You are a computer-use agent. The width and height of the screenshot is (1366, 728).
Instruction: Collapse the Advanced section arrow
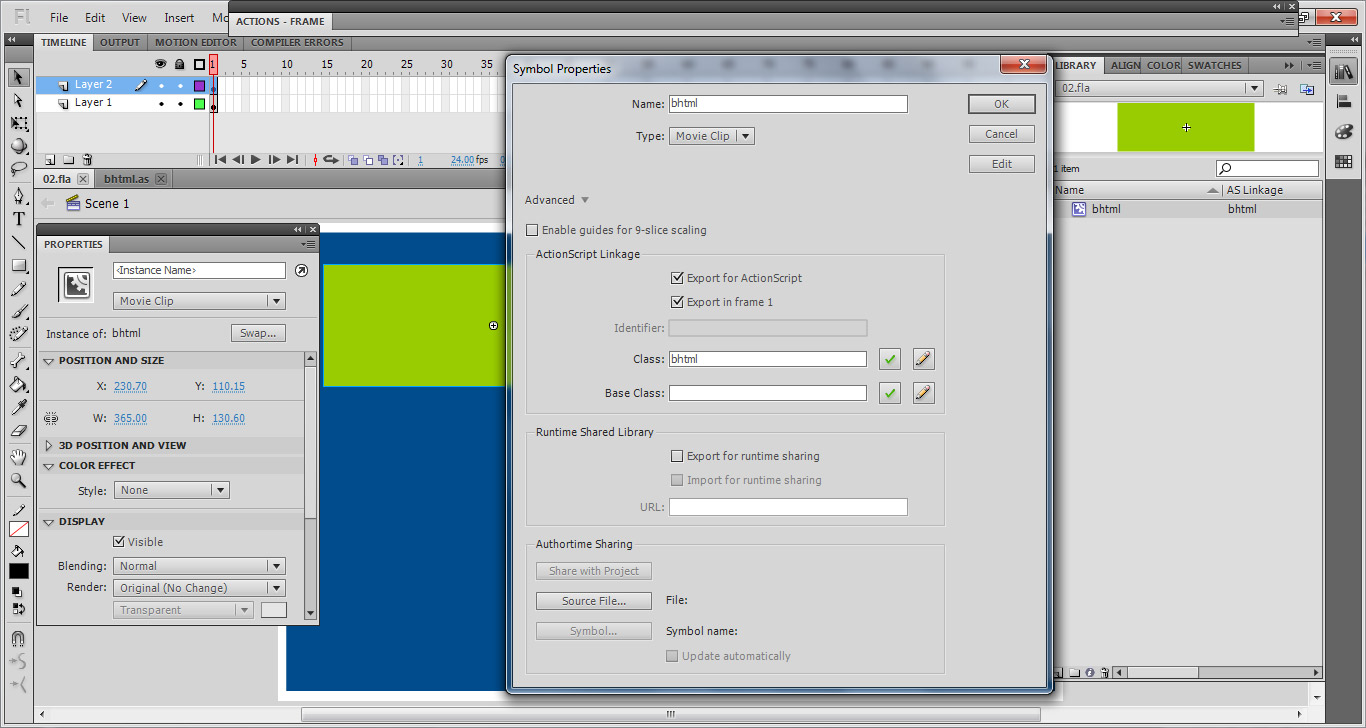585,200
